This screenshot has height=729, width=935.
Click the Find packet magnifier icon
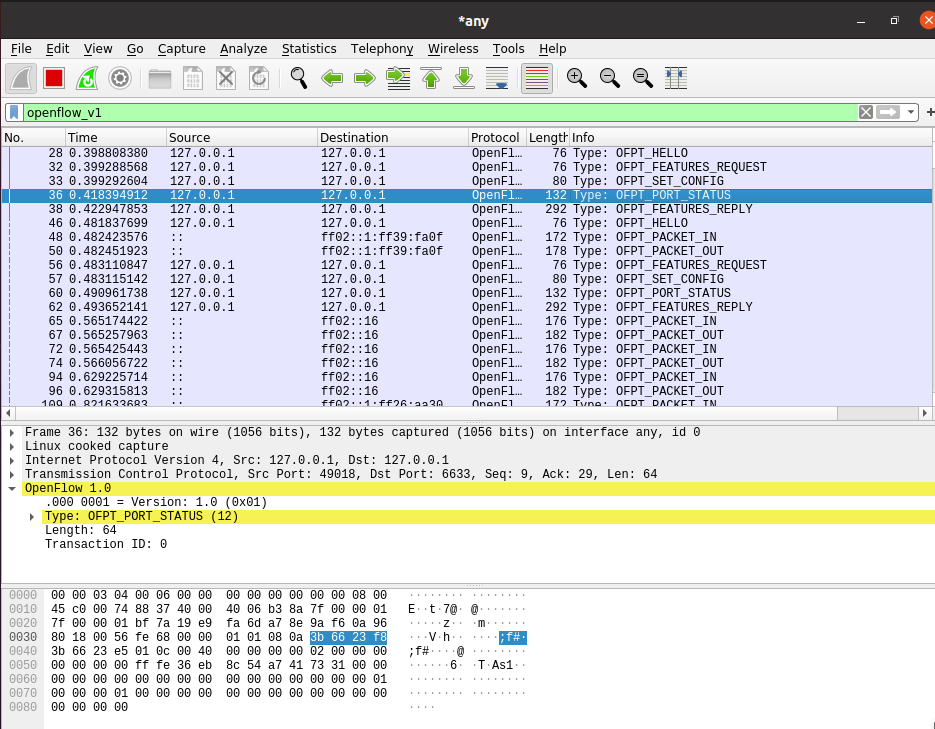[298, 78]
